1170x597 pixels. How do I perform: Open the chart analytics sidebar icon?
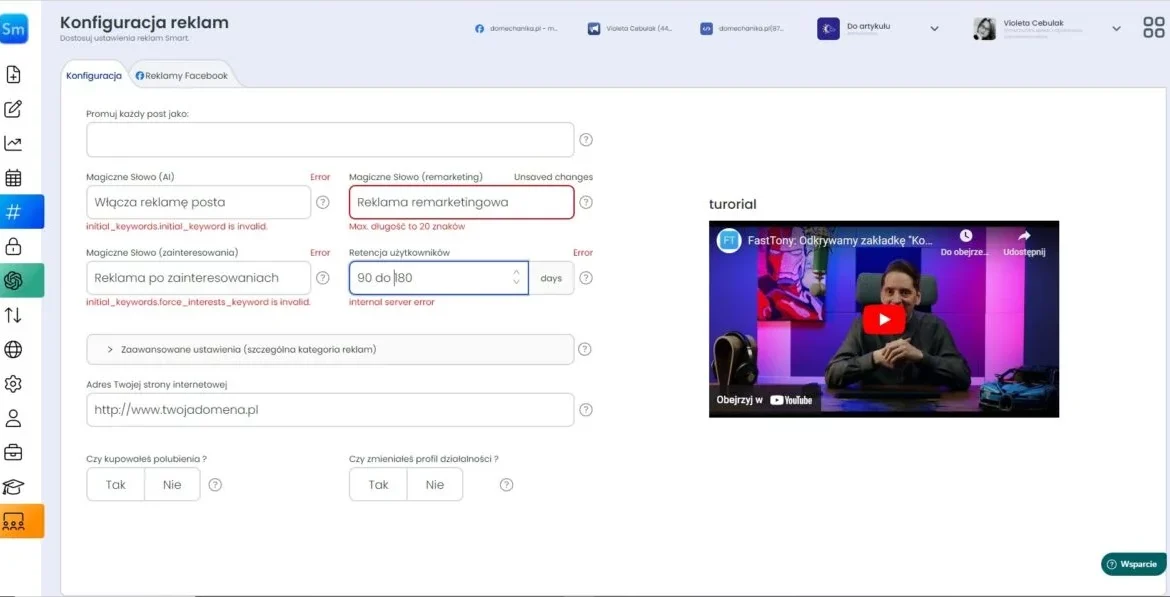tap(14, 143)
